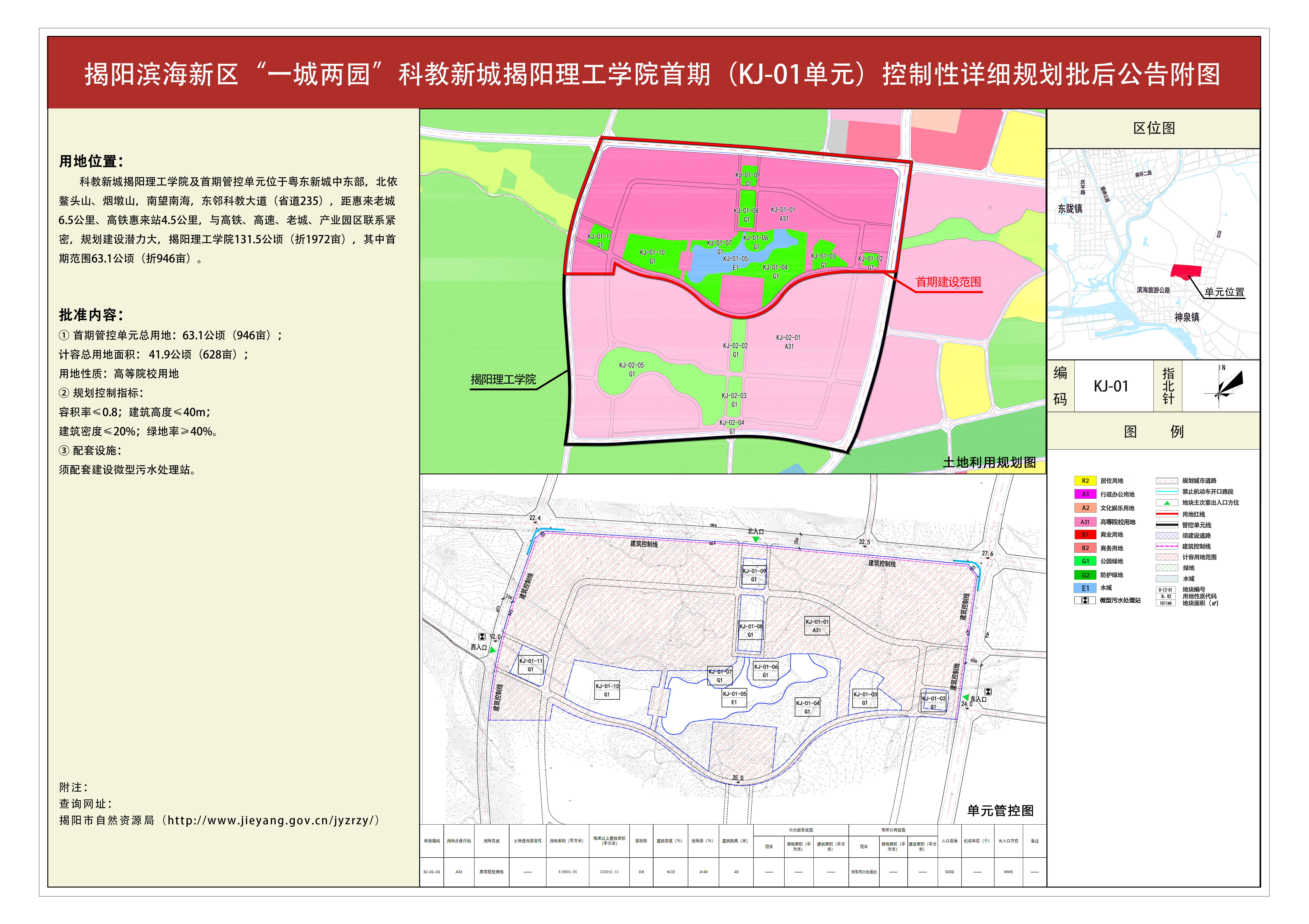Click the red 首期建设范围 callout label
Image resolution: width=1309 pixels, height=924 pixels.
tap(949, 282)
